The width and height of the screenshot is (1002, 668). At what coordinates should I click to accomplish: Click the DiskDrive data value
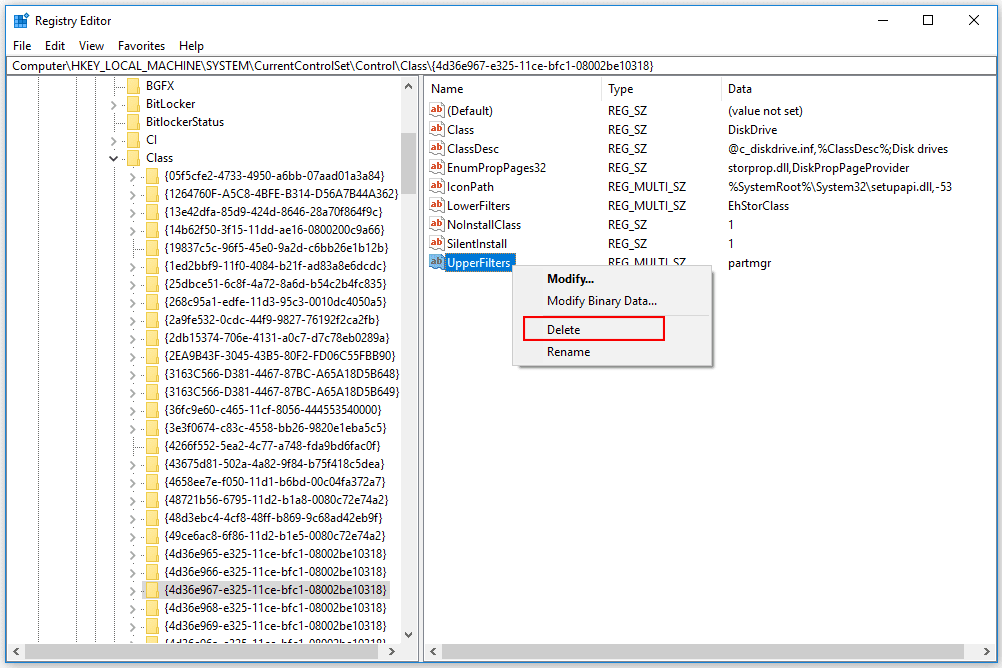752,130
